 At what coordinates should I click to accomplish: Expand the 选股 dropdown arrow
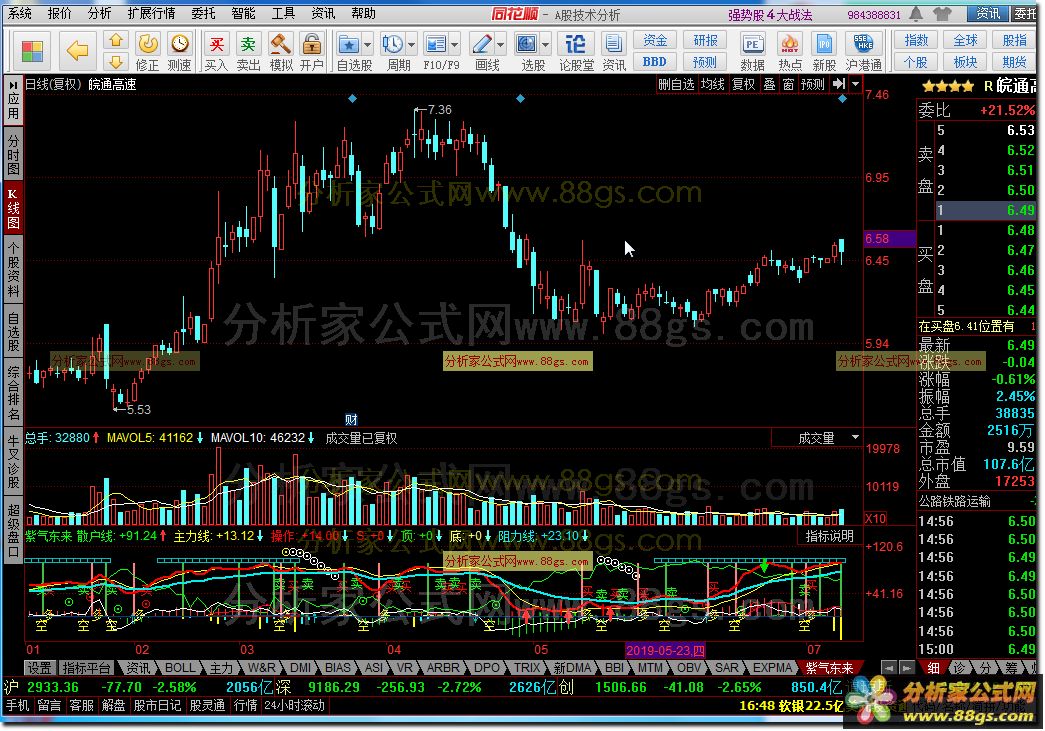545,45
